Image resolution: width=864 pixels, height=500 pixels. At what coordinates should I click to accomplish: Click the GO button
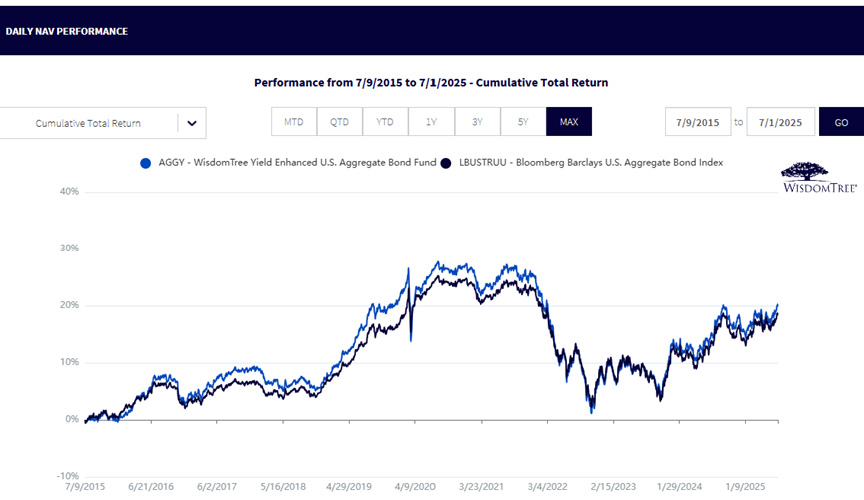coord(841,122)
